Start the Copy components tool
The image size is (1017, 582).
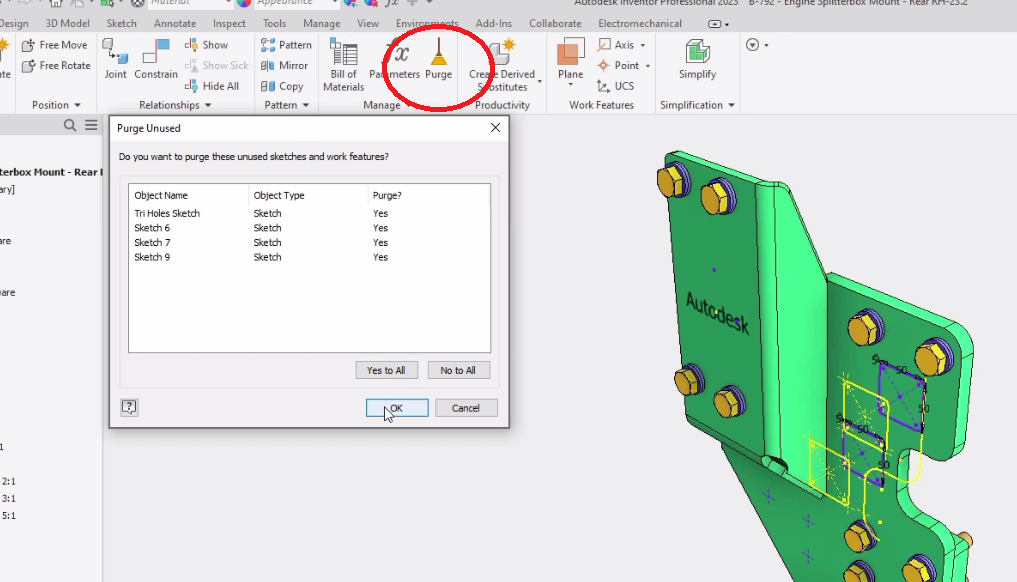click(281, 86)
